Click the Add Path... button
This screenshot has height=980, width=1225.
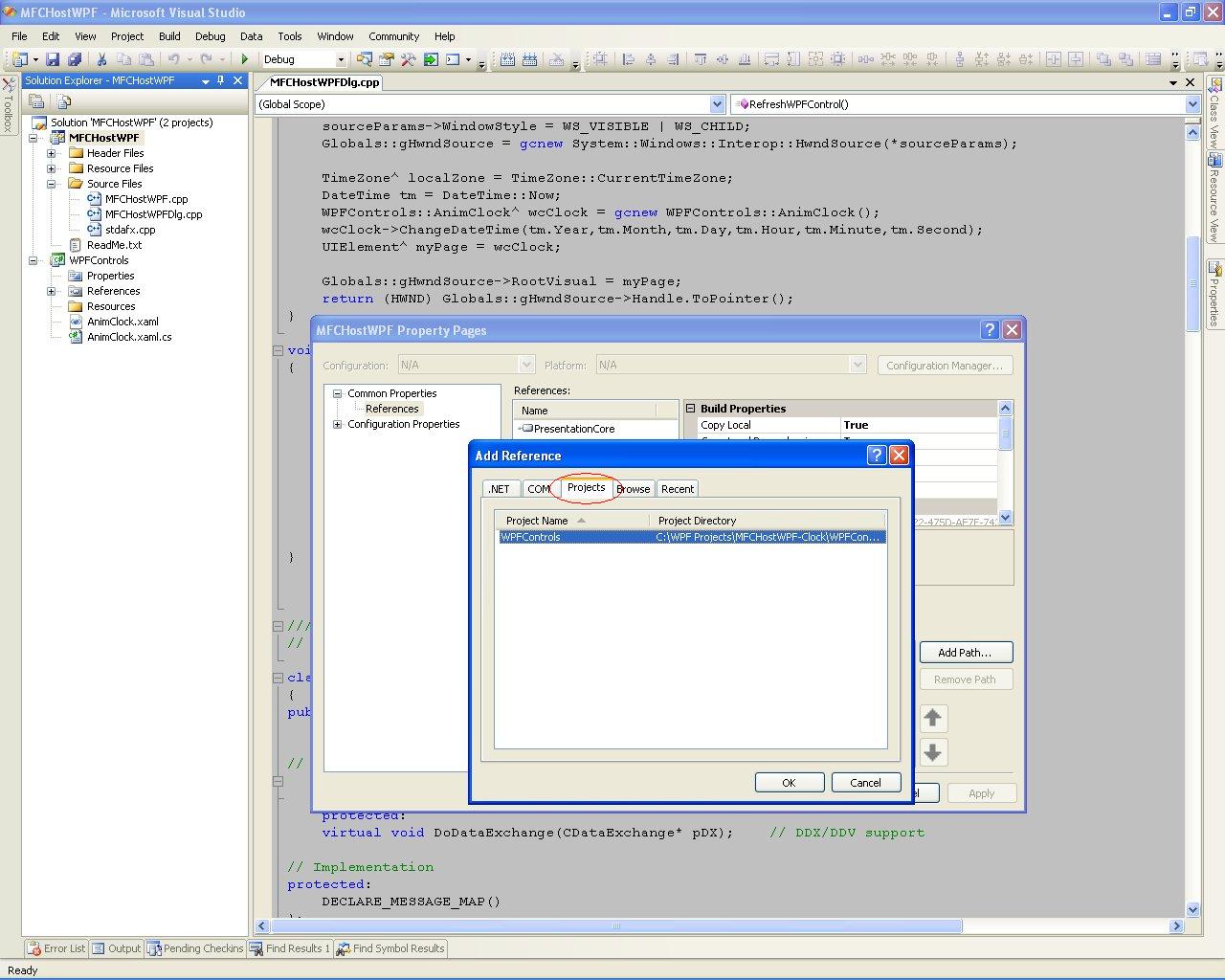tap(966, 653)
